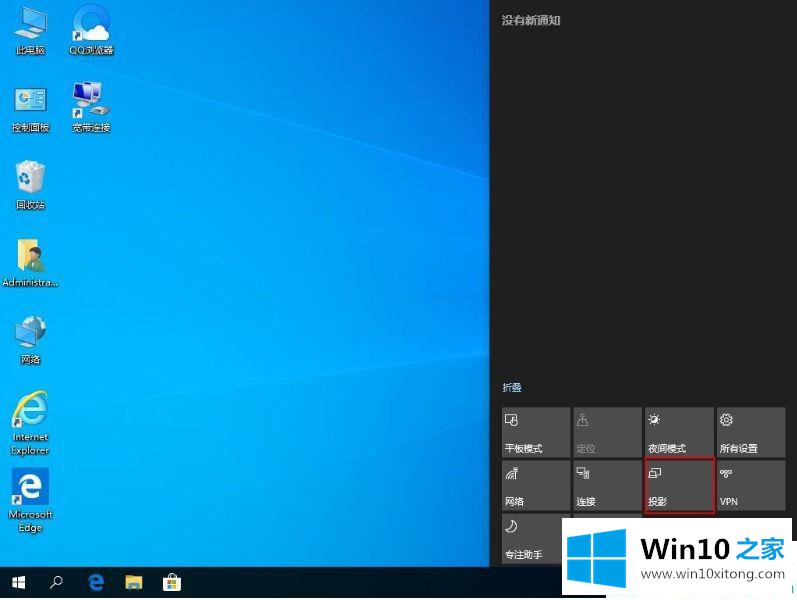The height and width of the screenshot is (600, 797).
Task: Toggle 专注助手 focus assist tile
Action: pyautogui.click(x=532, y=538)
